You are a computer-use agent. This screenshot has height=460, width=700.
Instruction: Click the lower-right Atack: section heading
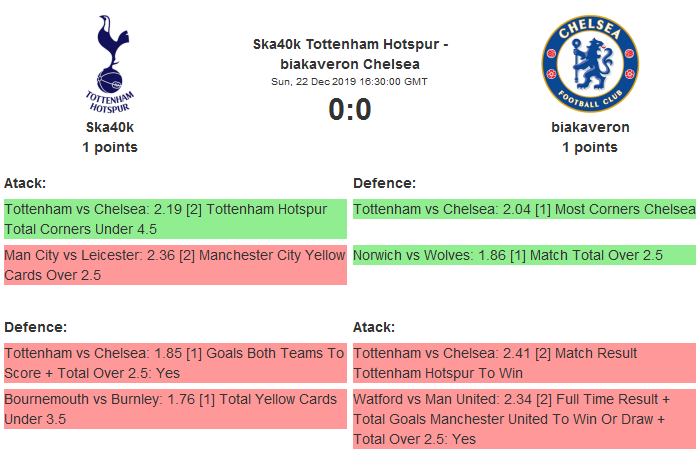(x=374, y=327)
